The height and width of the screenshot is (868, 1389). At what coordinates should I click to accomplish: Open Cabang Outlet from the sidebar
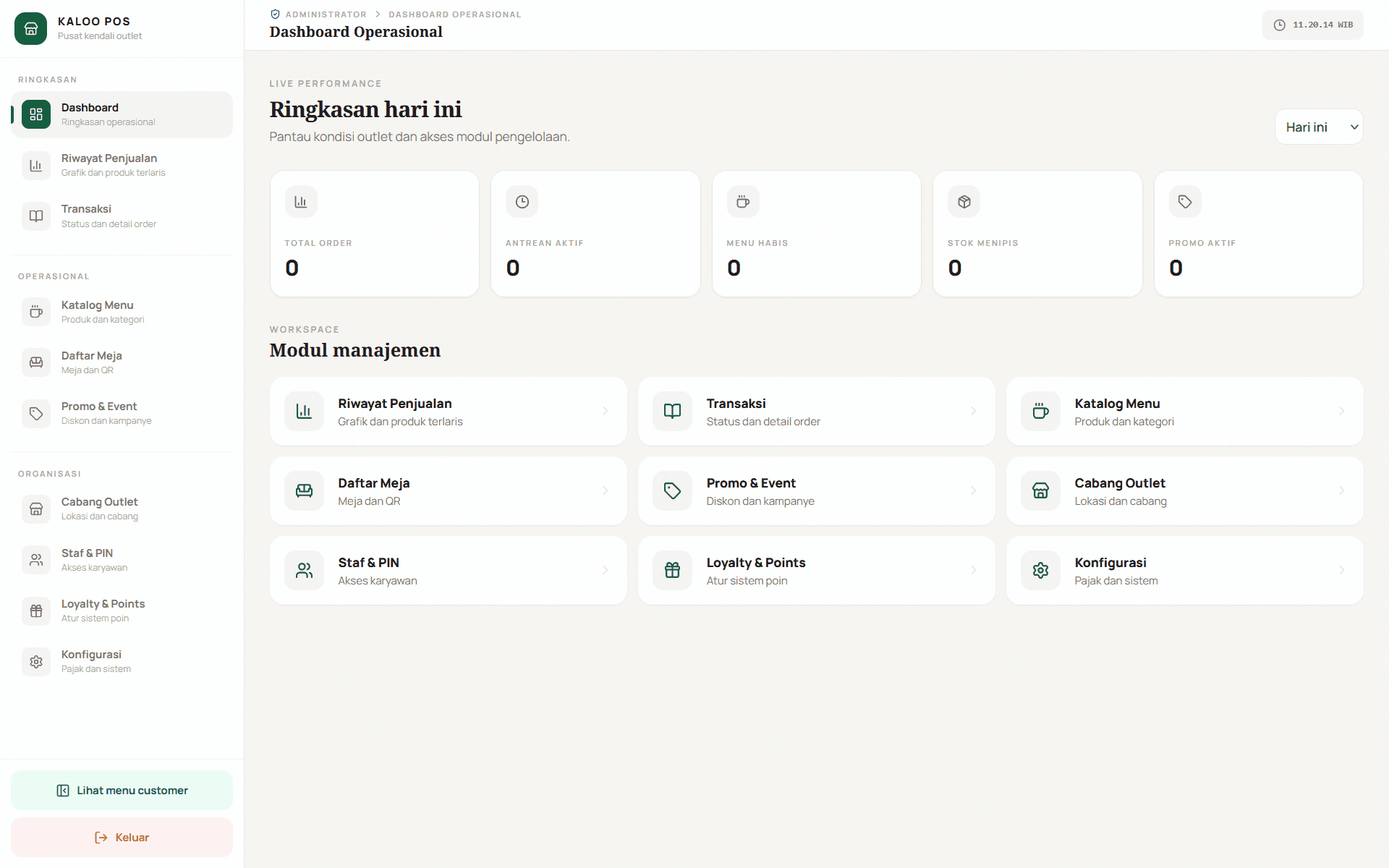click(x=122, y=509)
